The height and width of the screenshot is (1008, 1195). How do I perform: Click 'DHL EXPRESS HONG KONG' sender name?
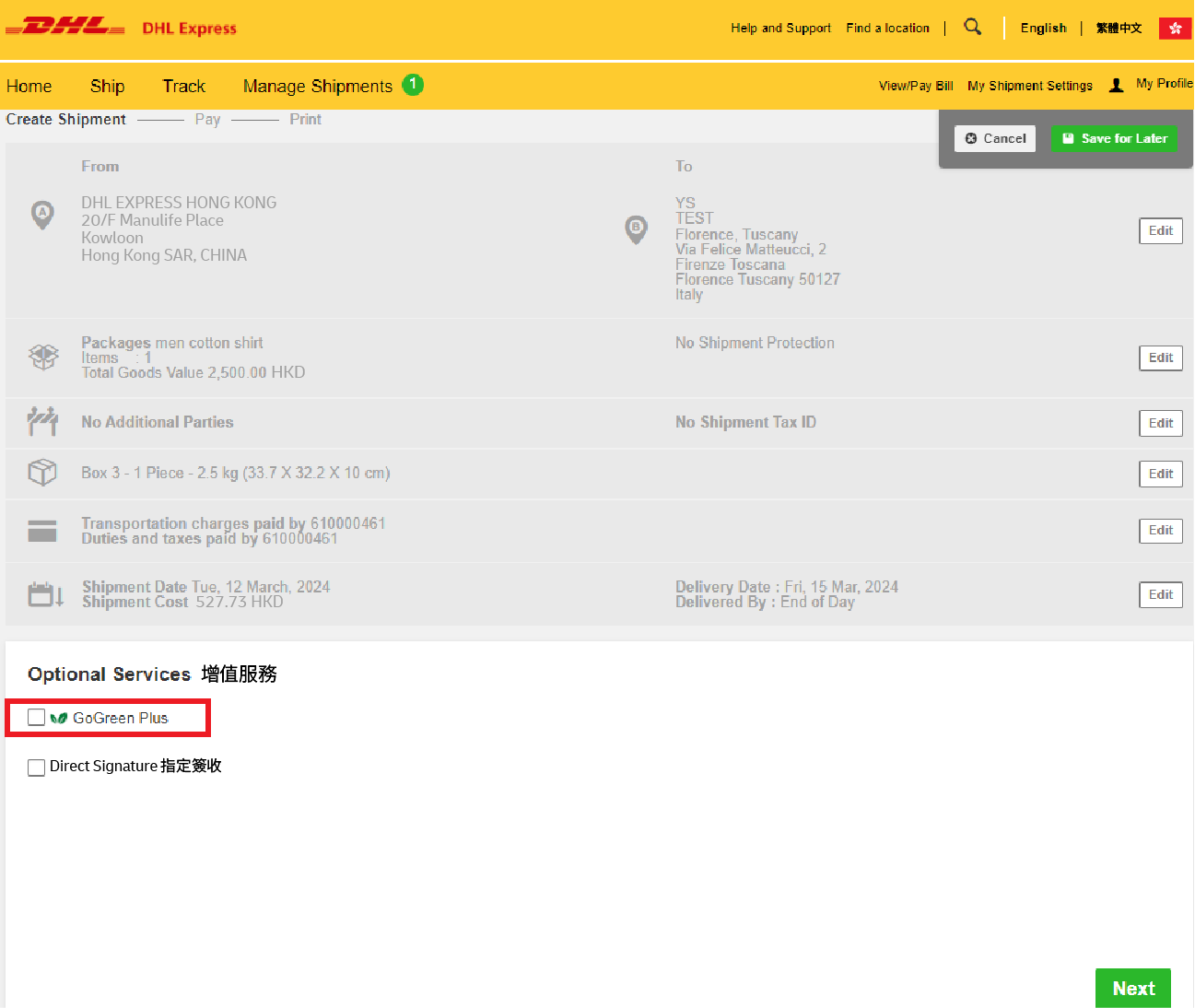(x=179, y=203)
